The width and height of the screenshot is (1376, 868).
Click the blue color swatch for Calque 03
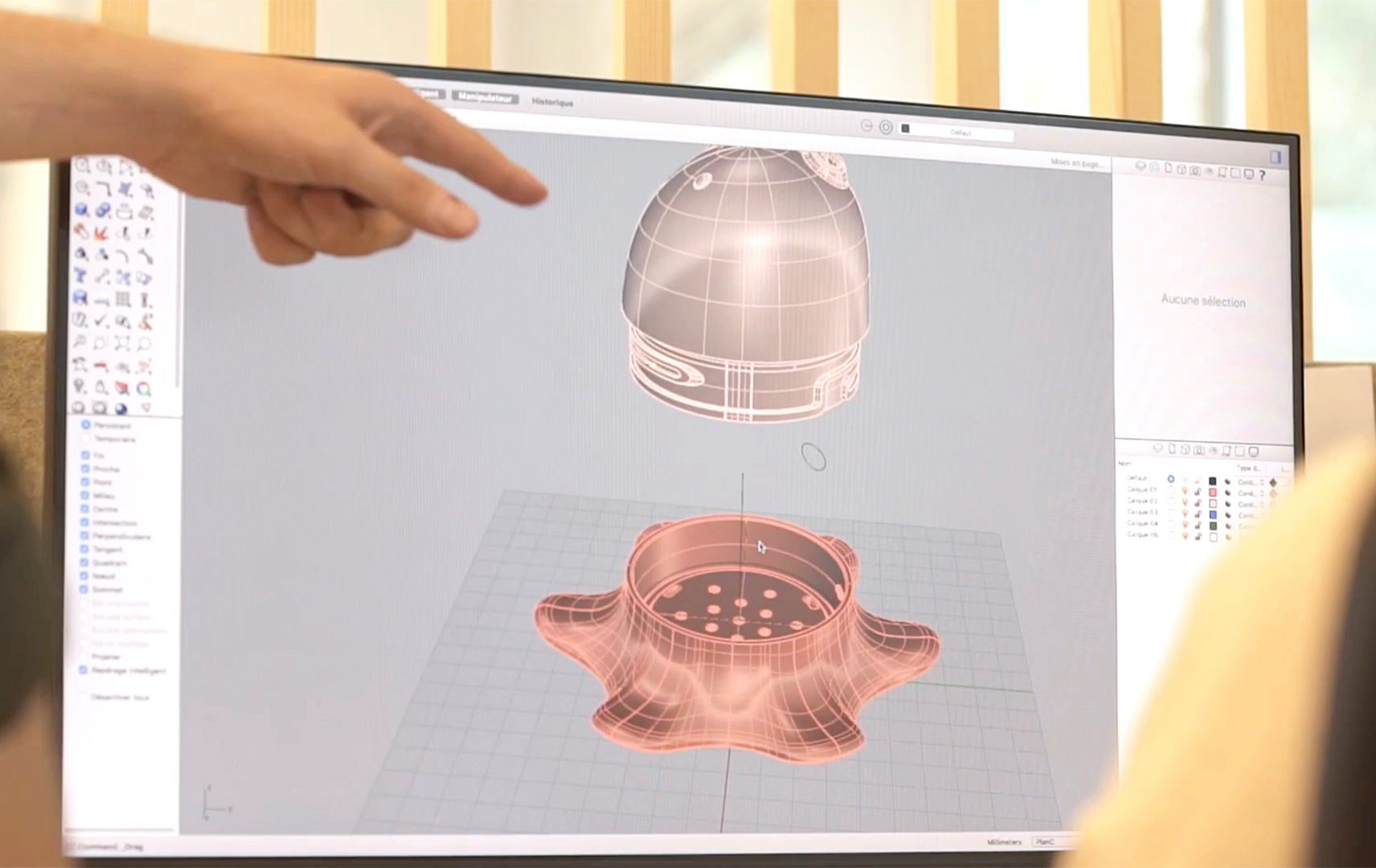(x=1213, y=514)
